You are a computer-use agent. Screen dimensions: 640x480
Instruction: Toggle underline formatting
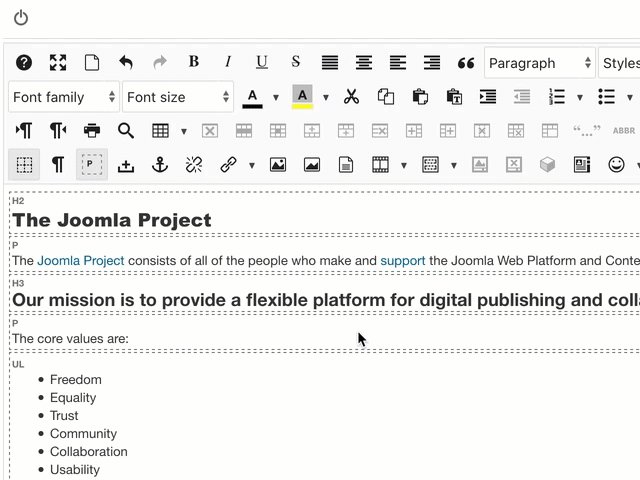point(262,62)
